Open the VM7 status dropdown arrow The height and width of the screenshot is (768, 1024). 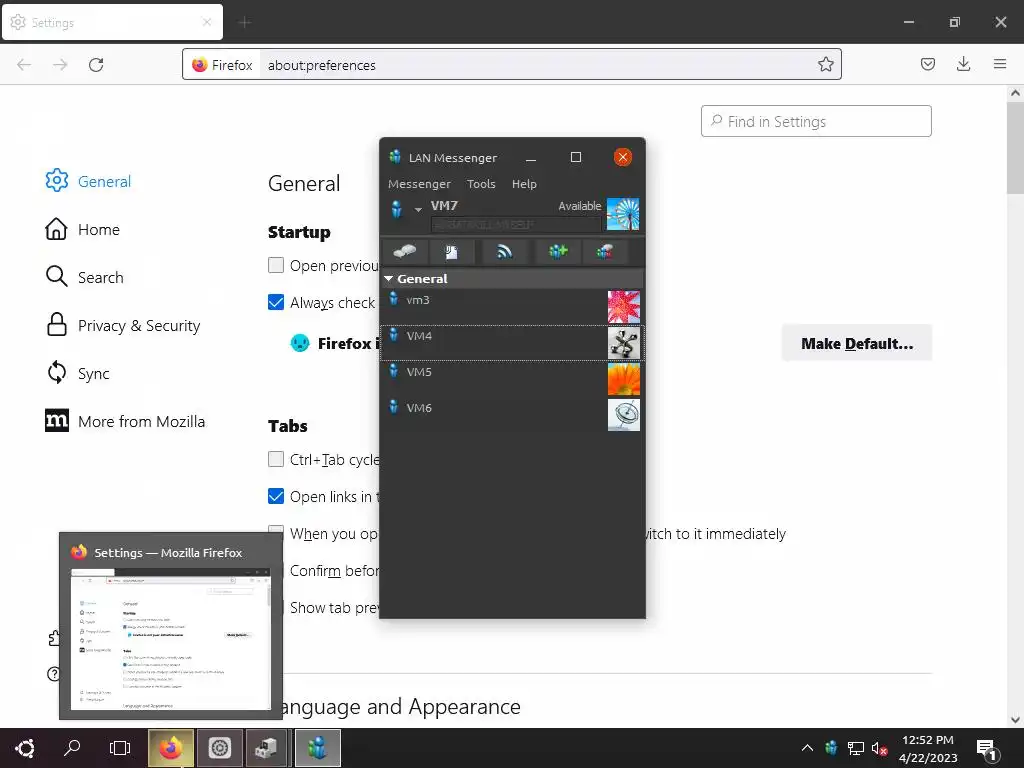(418, 210)
